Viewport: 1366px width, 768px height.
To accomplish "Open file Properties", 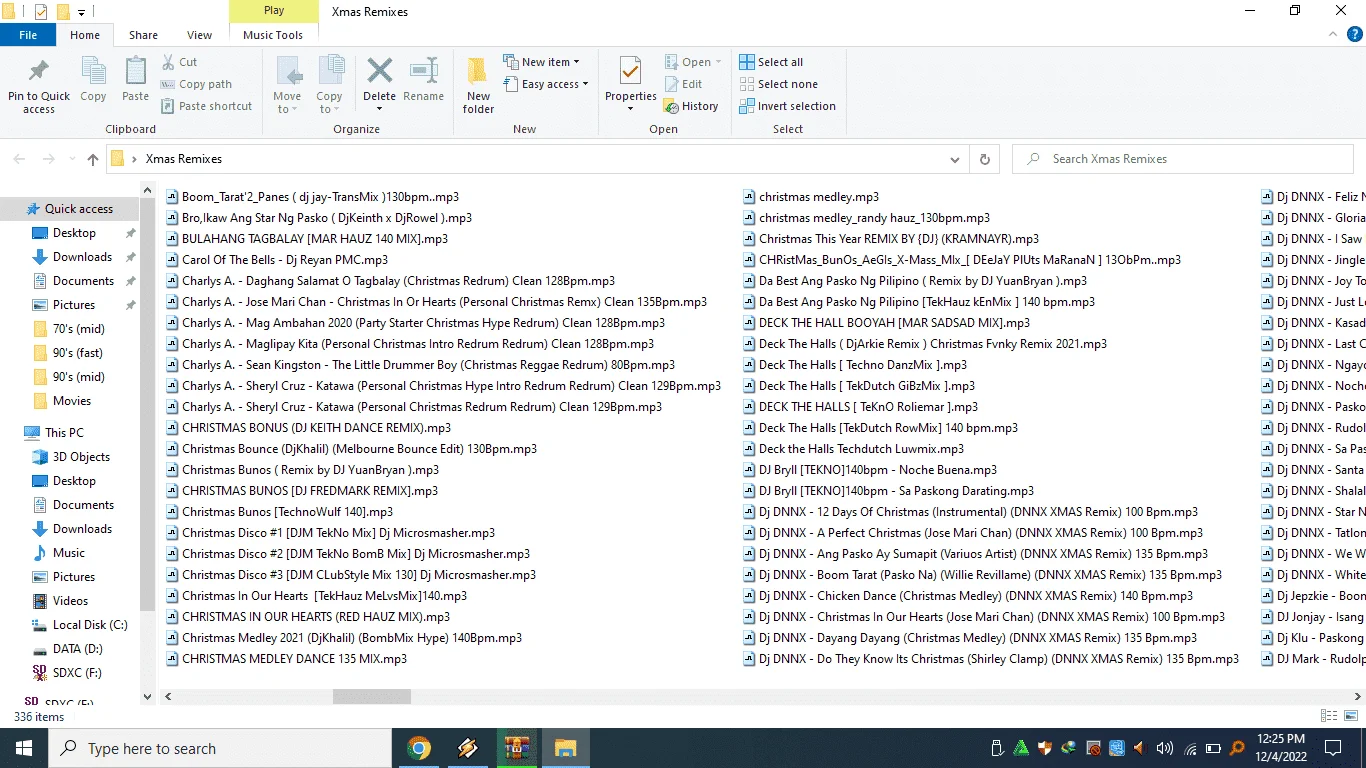I will (630, 85).
